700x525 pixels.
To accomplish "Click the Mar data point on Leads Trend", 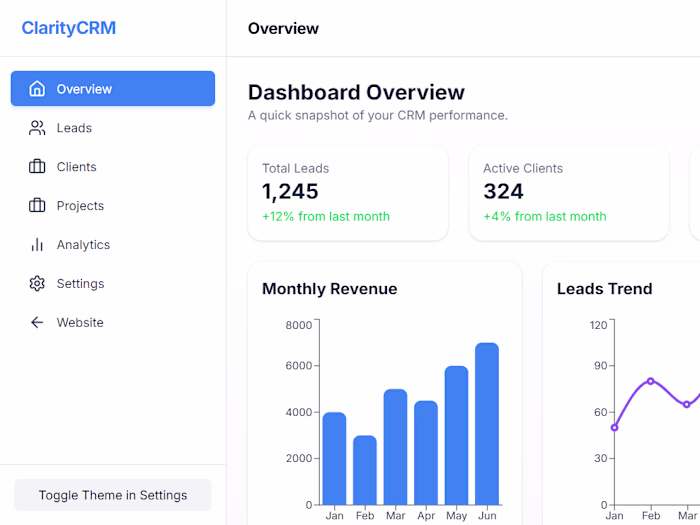I will tap(687, 404).
